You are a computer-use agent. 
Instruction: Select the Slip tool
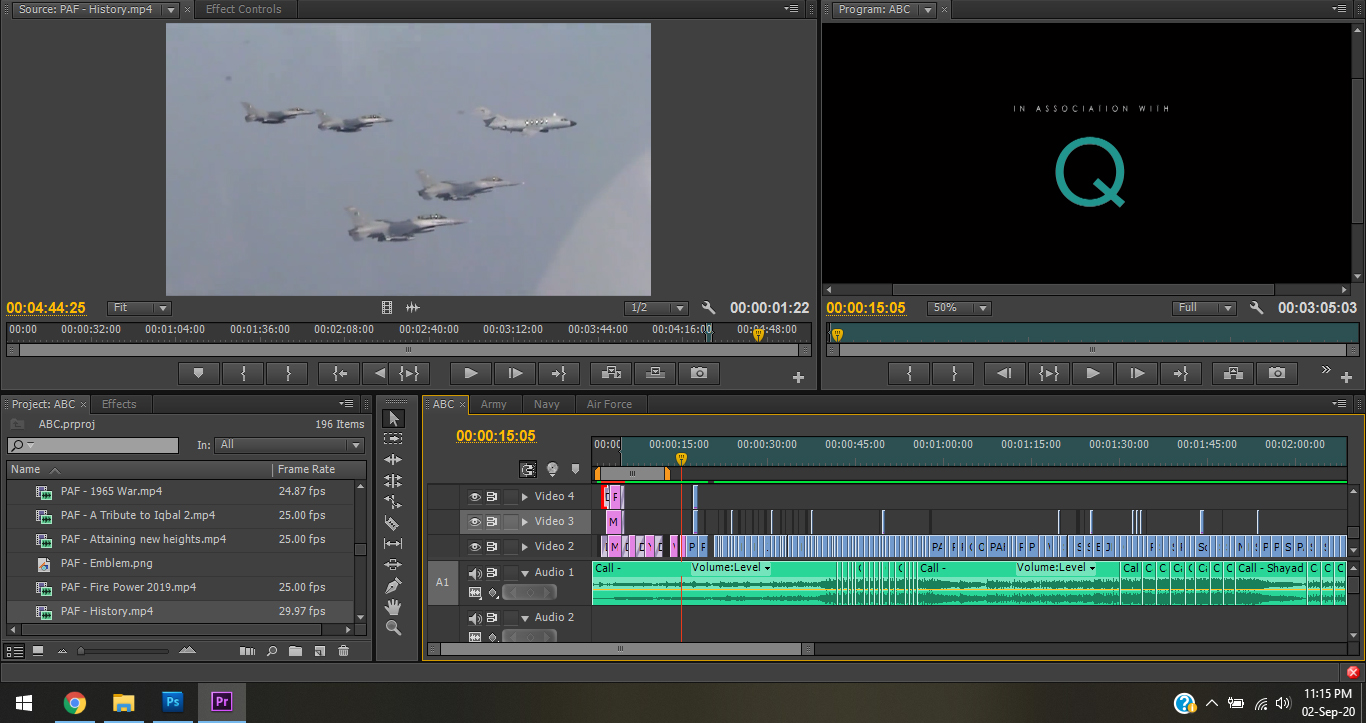point(393,544)
